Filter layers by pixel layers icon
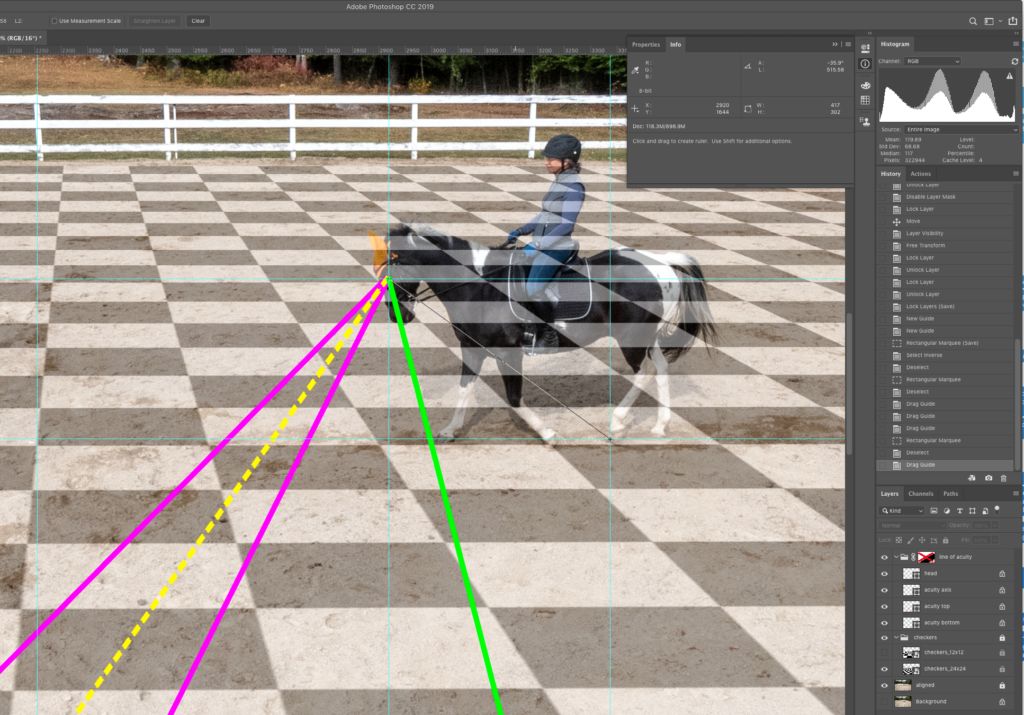Image resolution: width=1024 pixels, height=715 pixels. (x=934, y=511)
